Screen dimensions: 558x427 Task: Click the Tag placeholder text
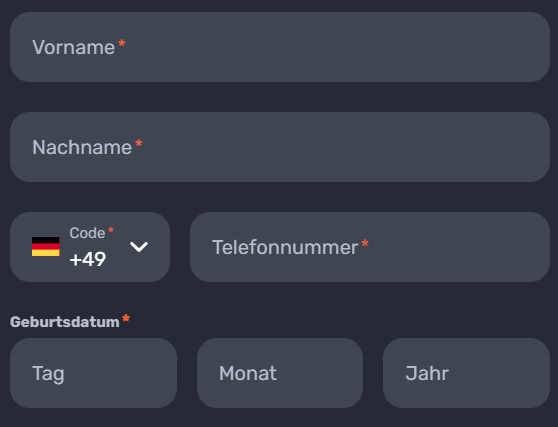click(x=48, y=374)
